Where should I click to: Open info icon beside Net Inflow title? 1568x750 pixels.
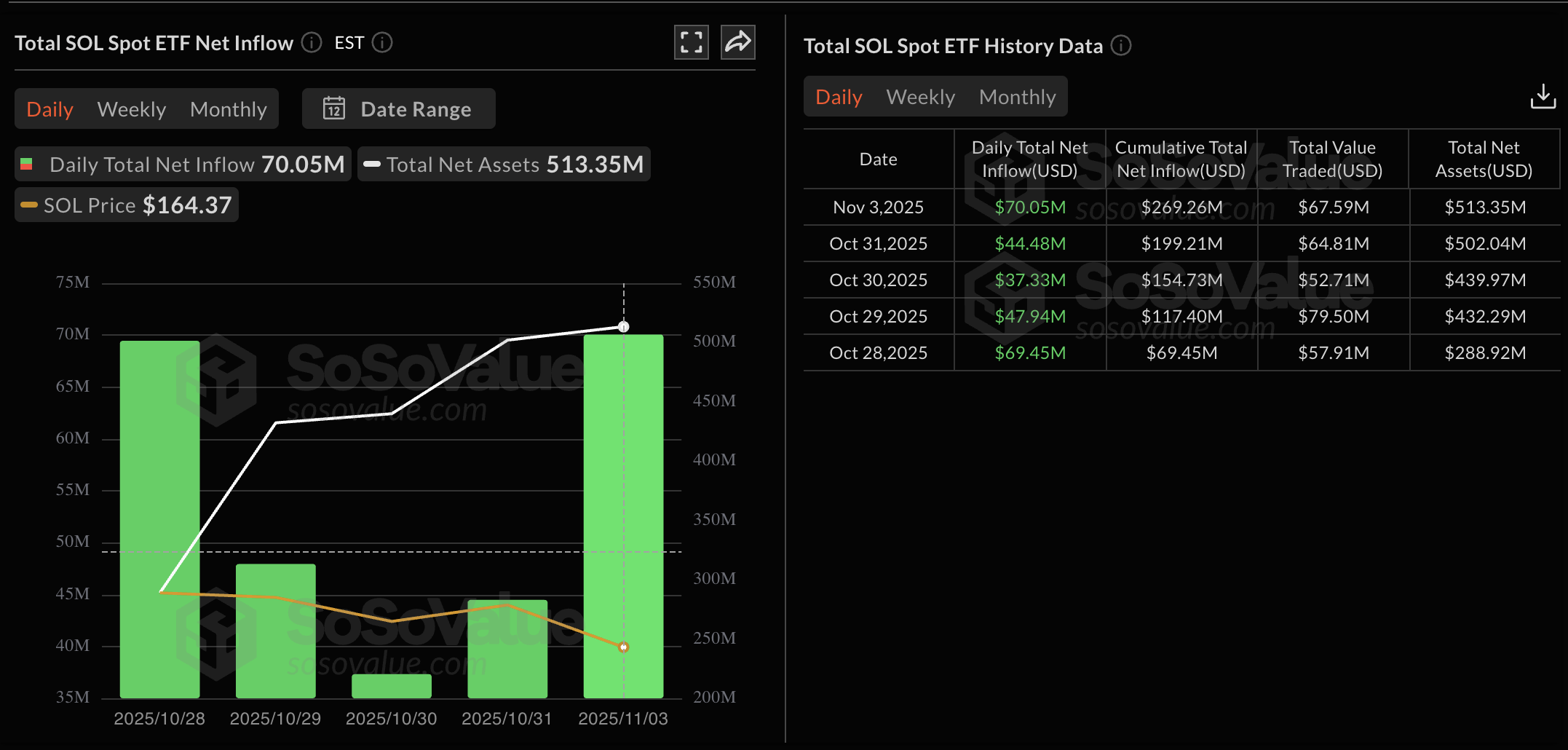[x=312, y=43]
